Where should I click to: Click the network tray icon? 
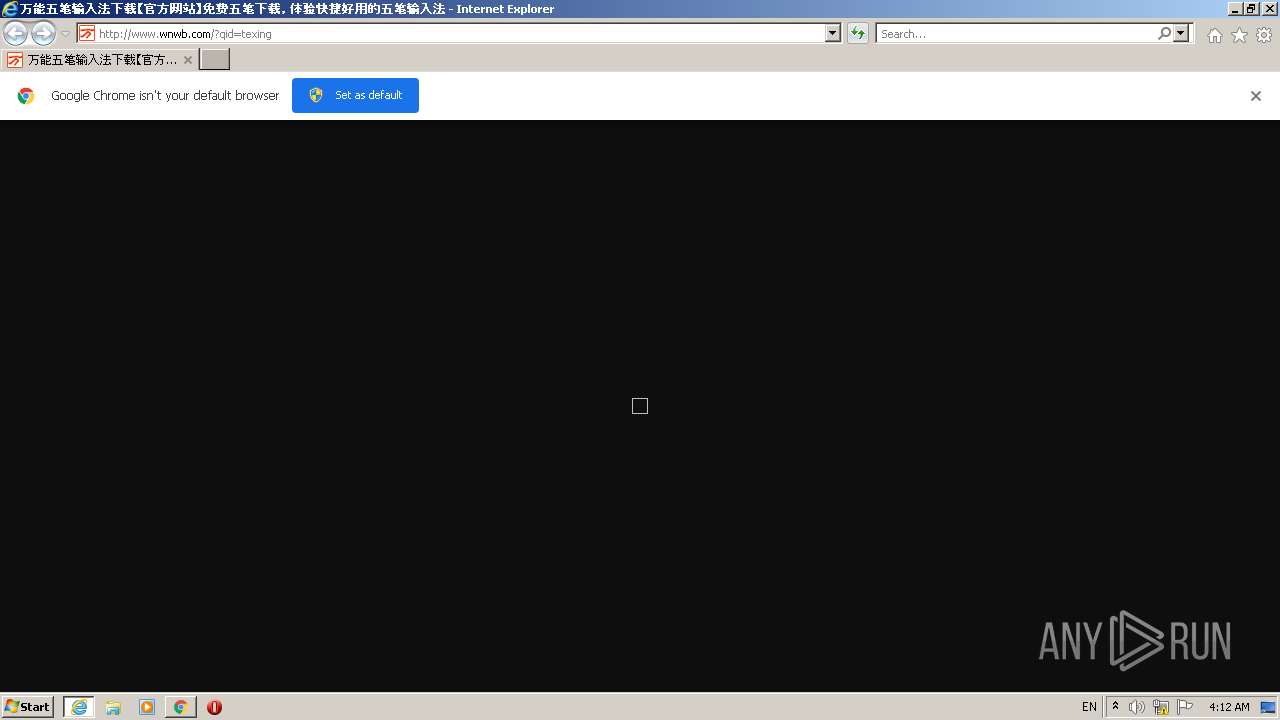tap(1161, 707)
